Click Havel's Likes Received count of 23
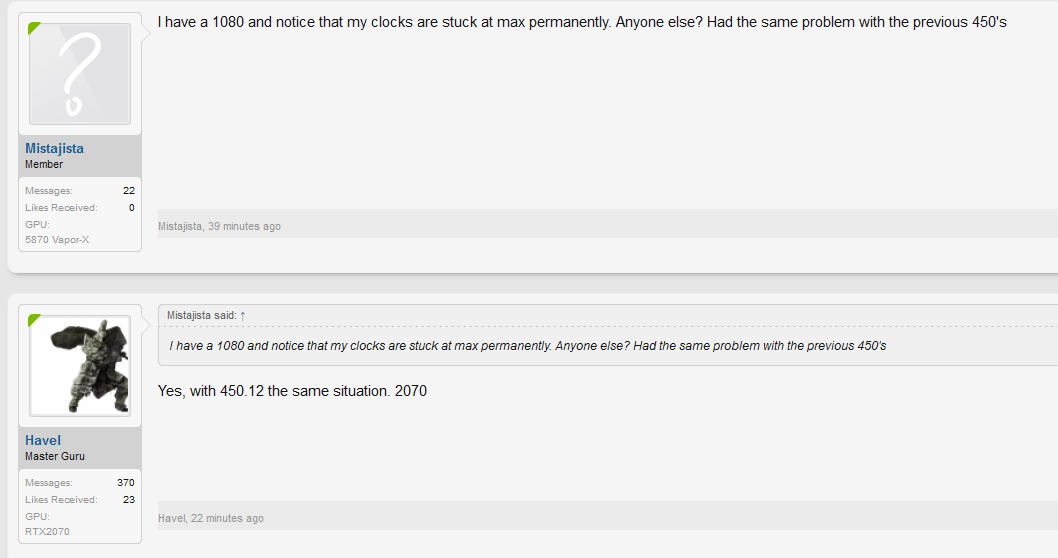 click(128, 499)
